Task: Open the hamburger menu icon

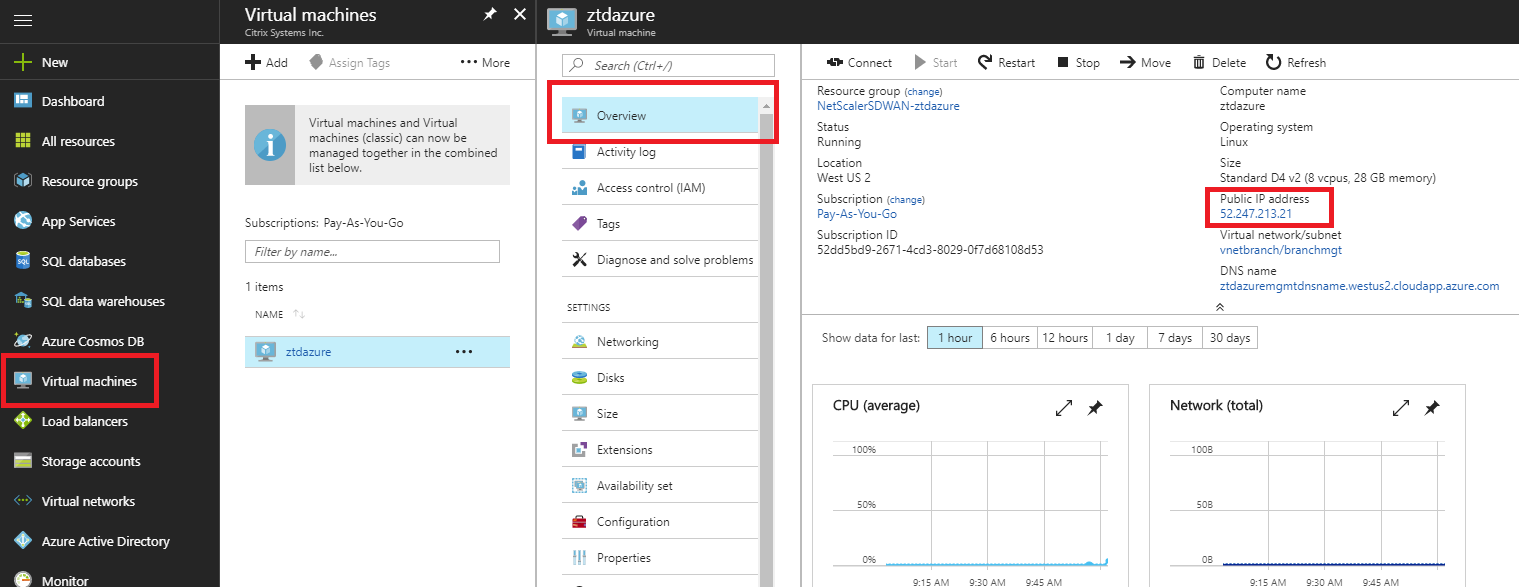Action: tap(23, 20)
